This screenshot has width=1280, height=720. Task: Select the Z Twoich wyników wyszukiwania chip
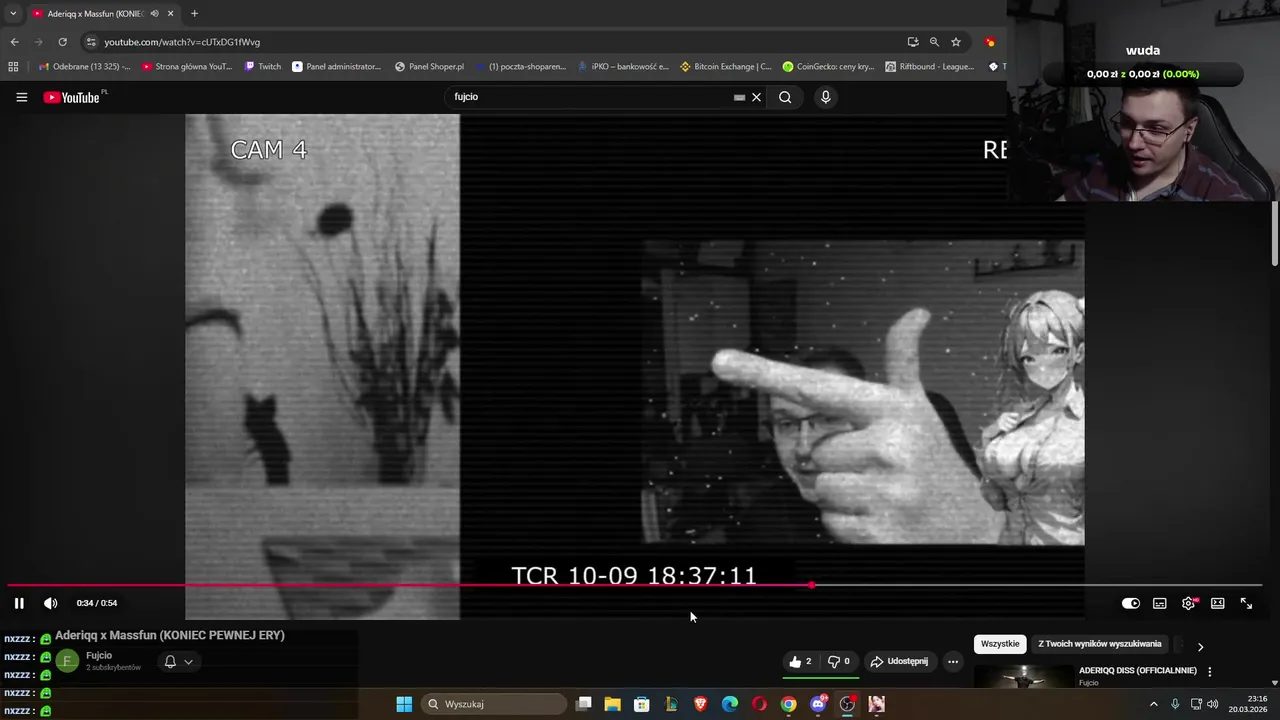pyautogui.click(x=1100, y=644)
